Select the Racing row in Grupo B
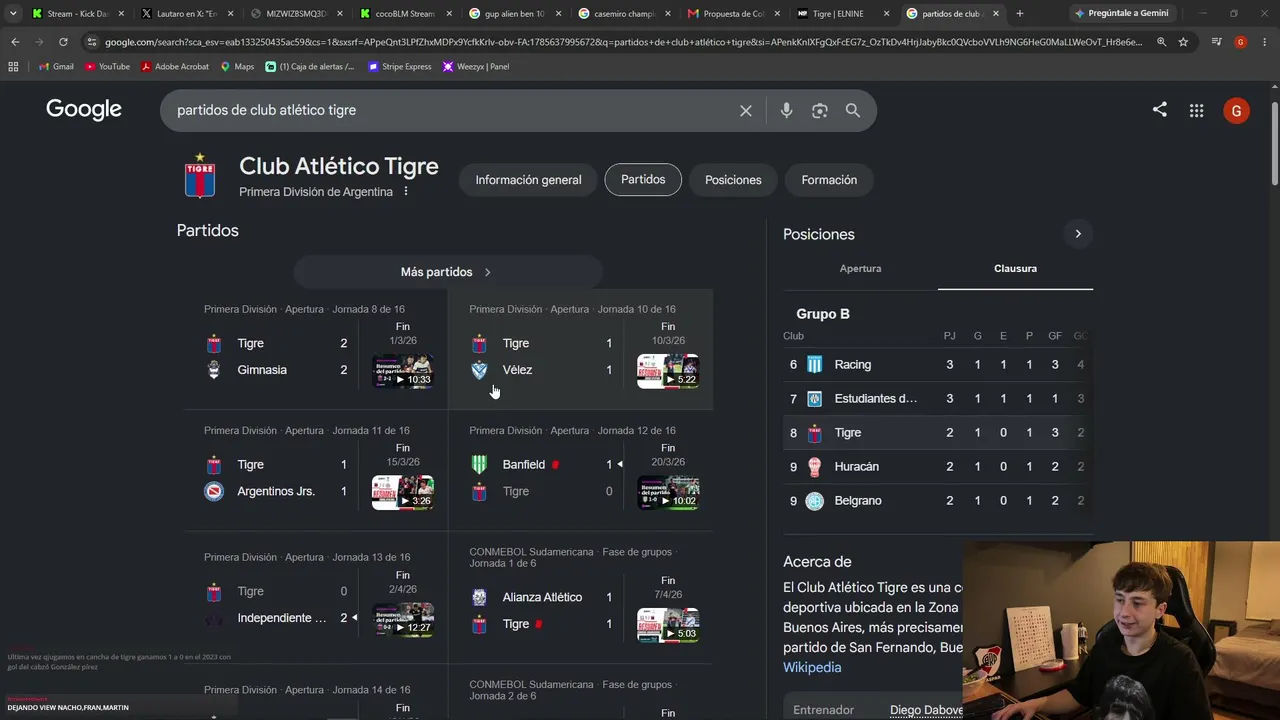 coord(938,365)
